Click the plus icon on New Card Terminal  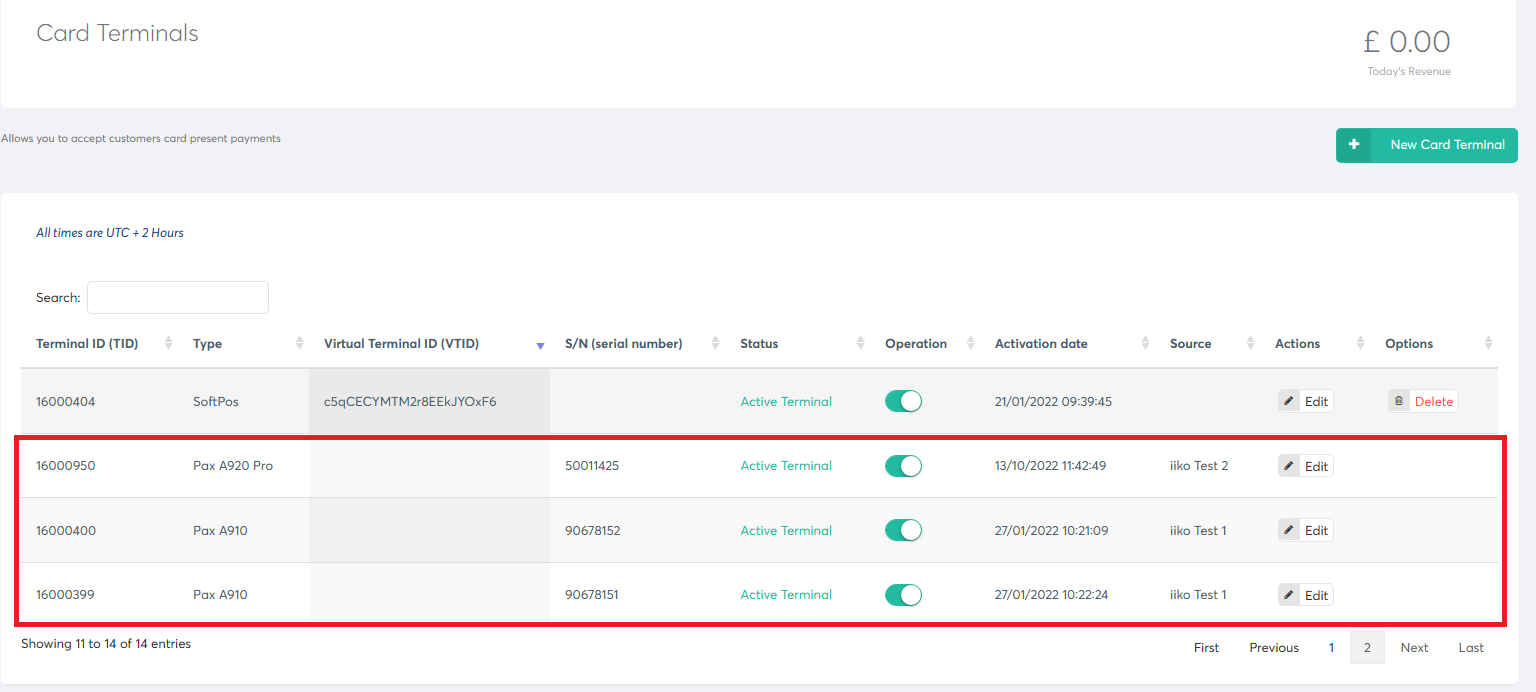[x=1354, y=145]
